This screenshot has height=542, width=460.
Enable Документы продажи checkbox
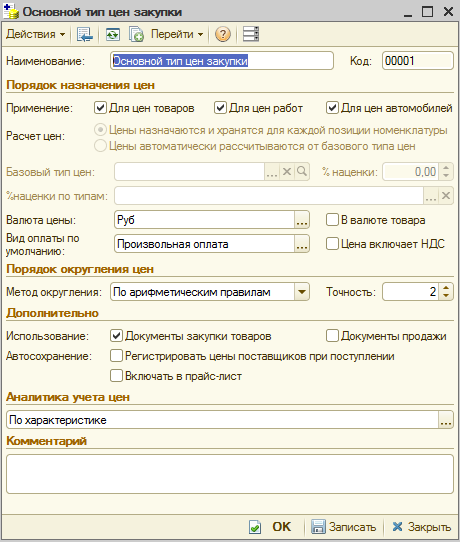pos(332,336)
